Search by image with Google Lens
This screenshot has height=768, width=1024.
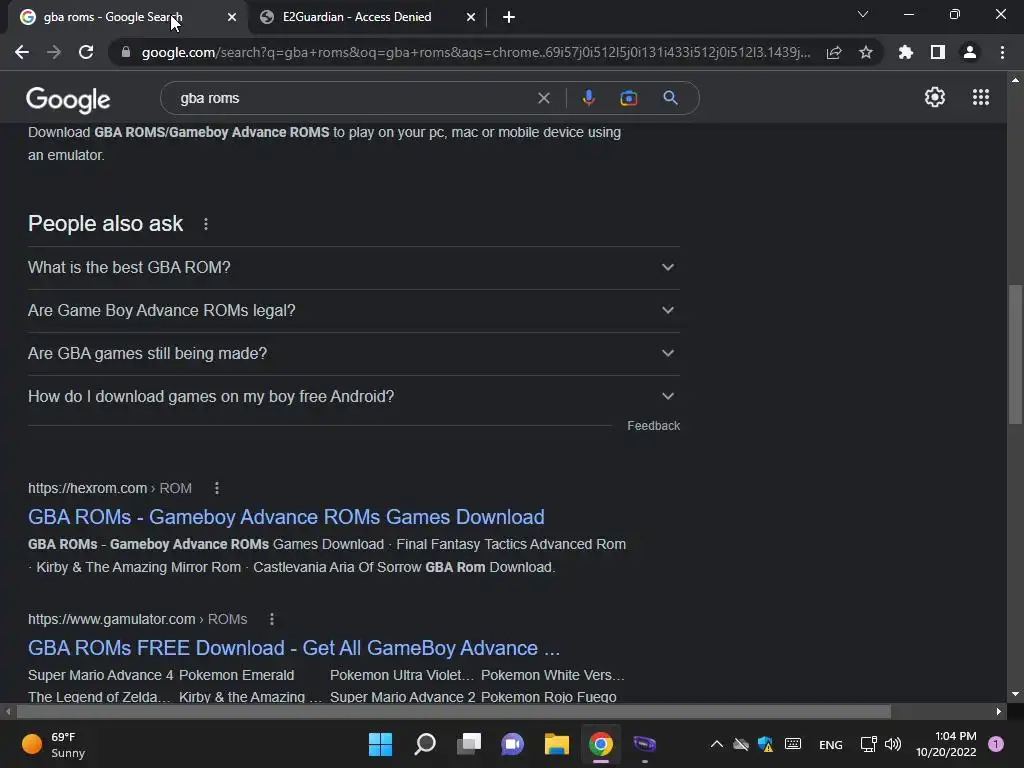[x=628, y=98]
